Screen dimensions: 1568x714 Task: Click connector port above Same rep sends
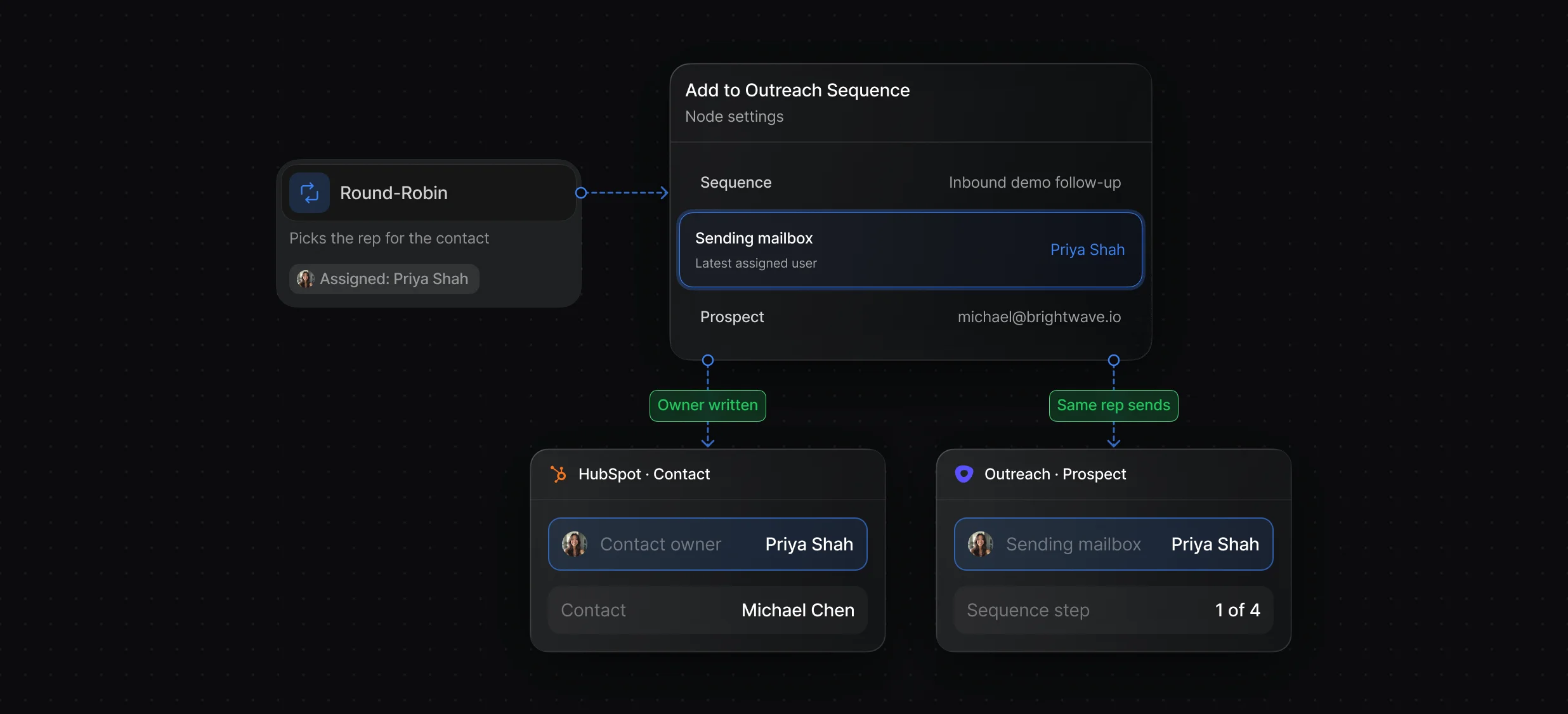click(x=1114, y=360)
